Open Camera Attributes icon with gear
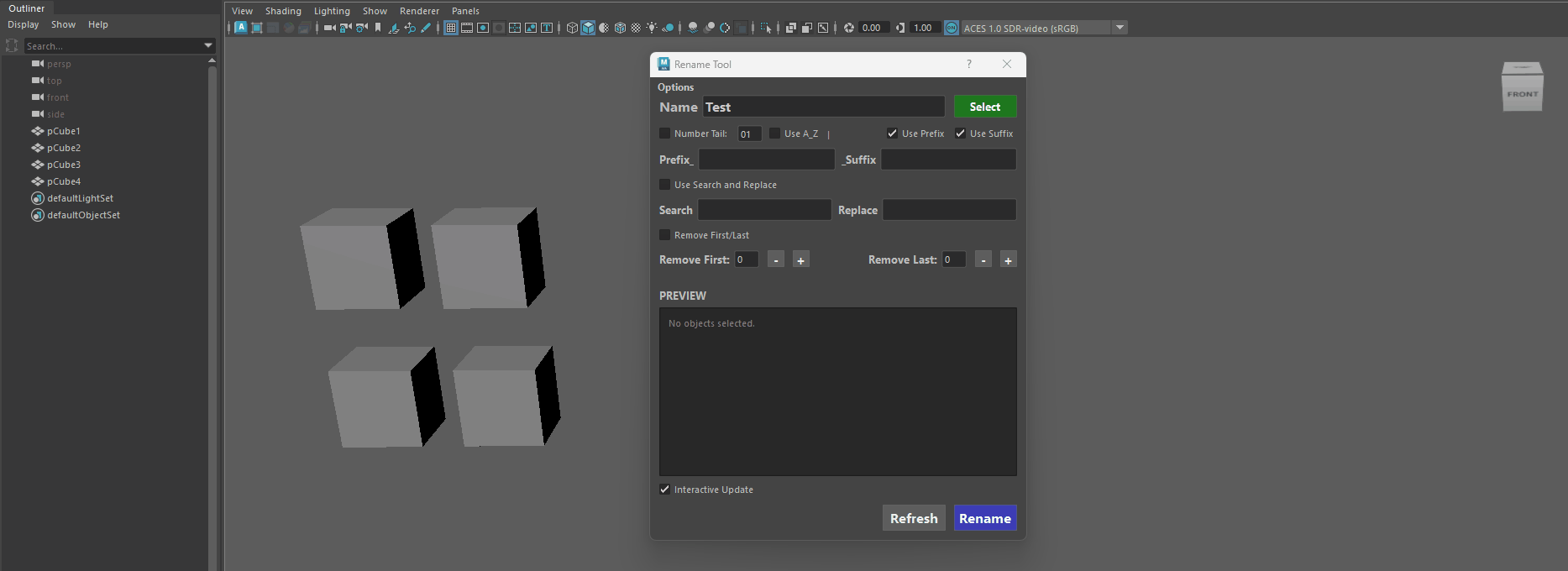 [362, 28]
